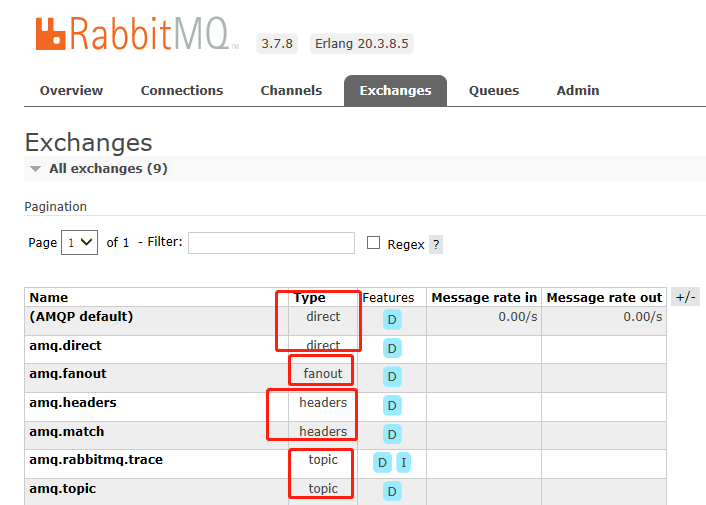Switch to the Queues tab
706x505 pixels.
pyautogui.click(x=494, y=90)
